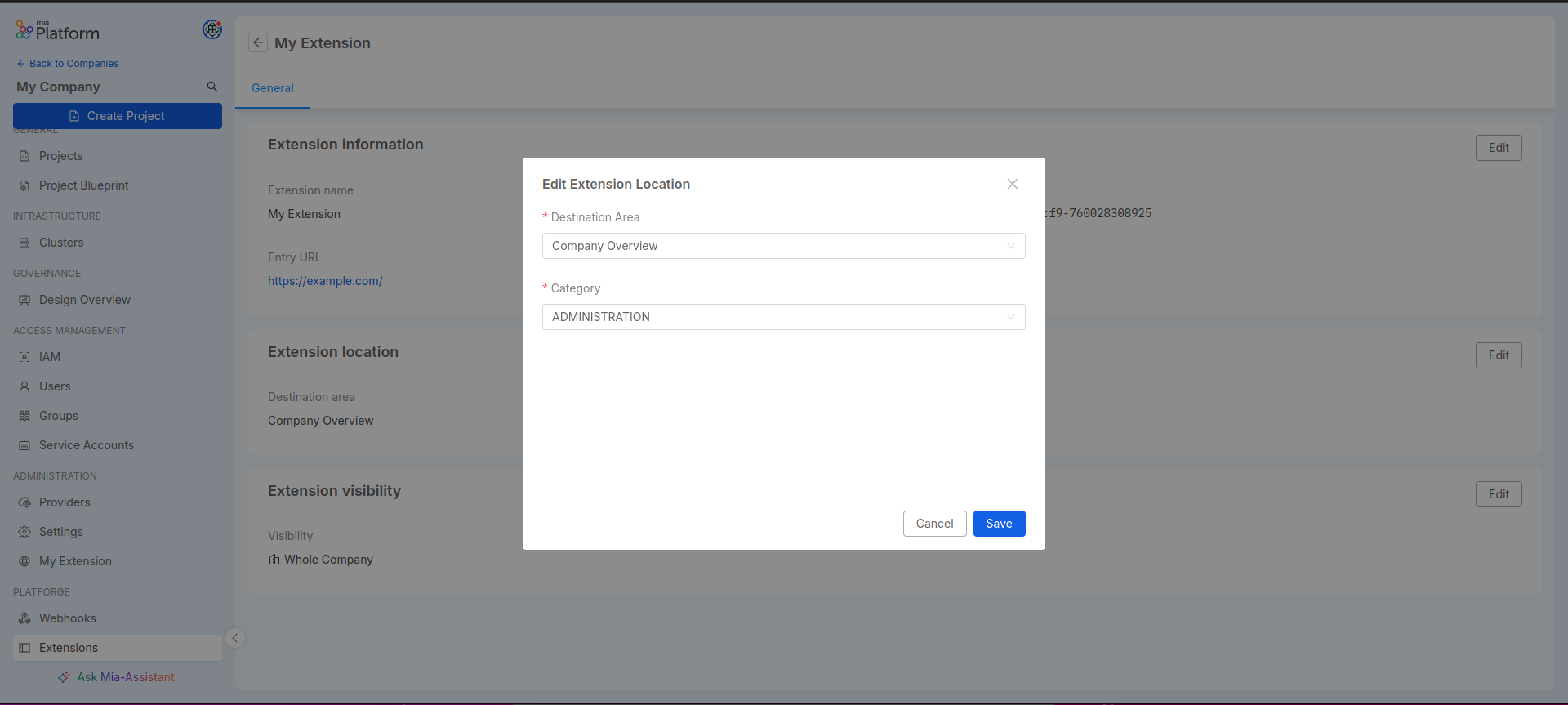Go Back to Companies
The width and height of the screenshot is (1568, 705).
pyautogui.click(x=68, y=64)
